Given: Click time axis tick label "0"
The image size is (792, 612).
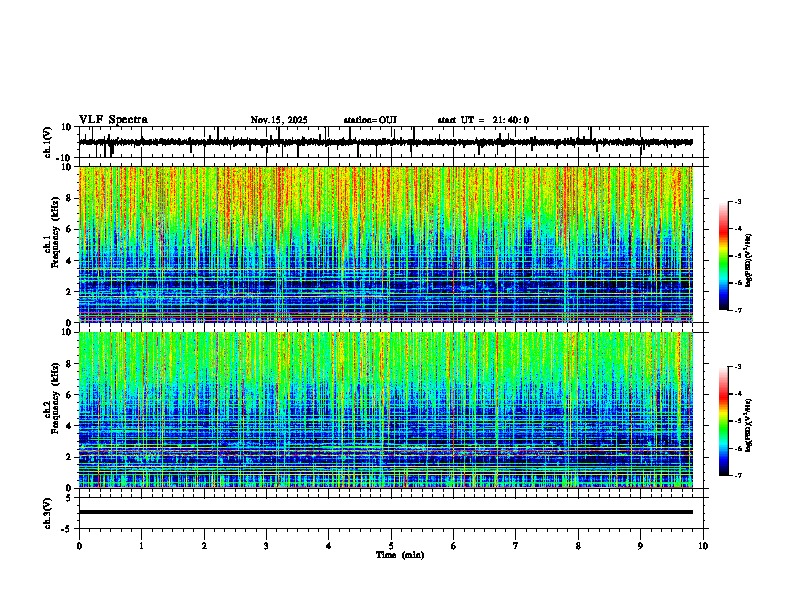Looking at the screenshot, I should pos(79,546).
